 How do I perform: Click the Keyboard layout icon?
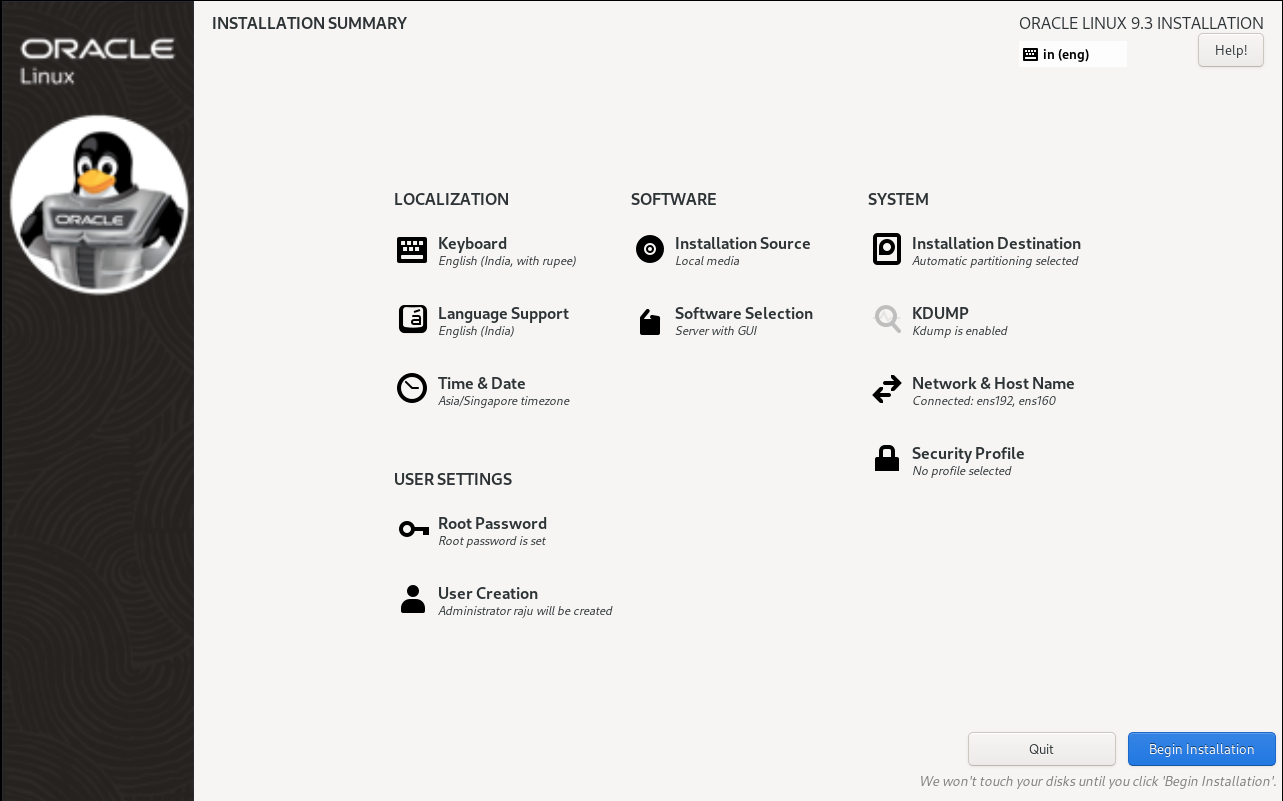pyautogui.click(x=412, y=250)
